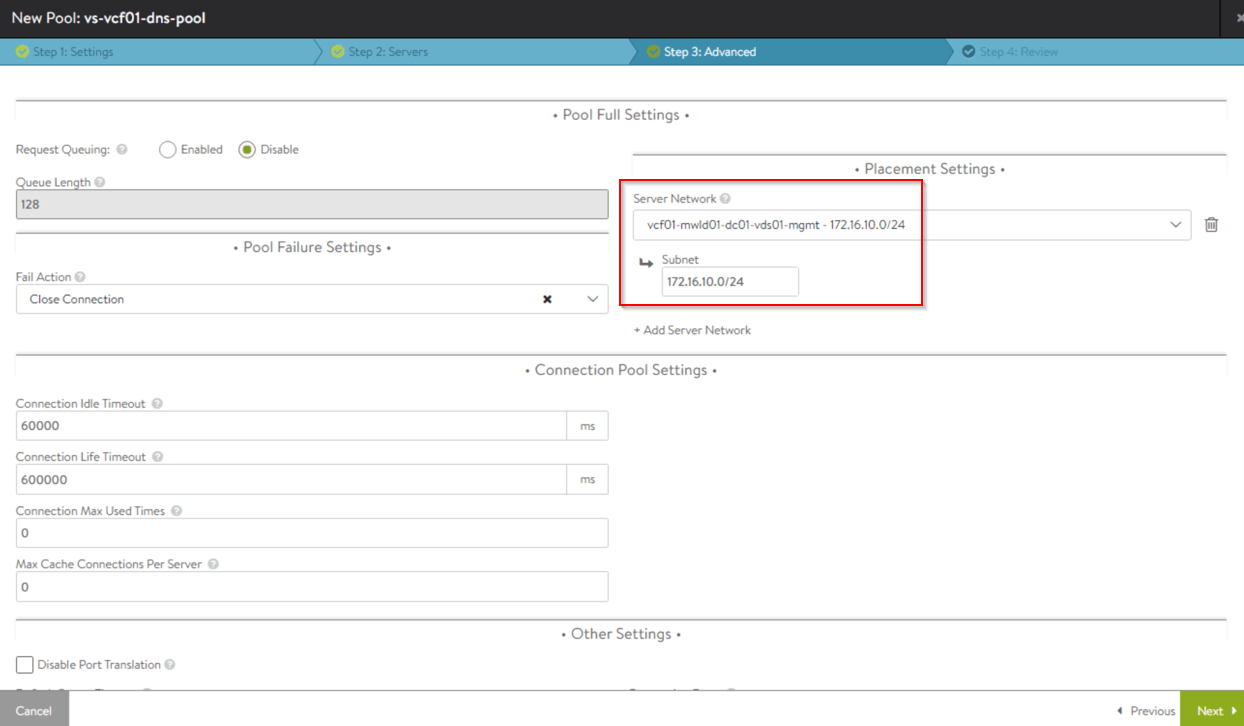Open help for Request Queuing
This screenshot has width=1244, height=726.
coord(122,149)
